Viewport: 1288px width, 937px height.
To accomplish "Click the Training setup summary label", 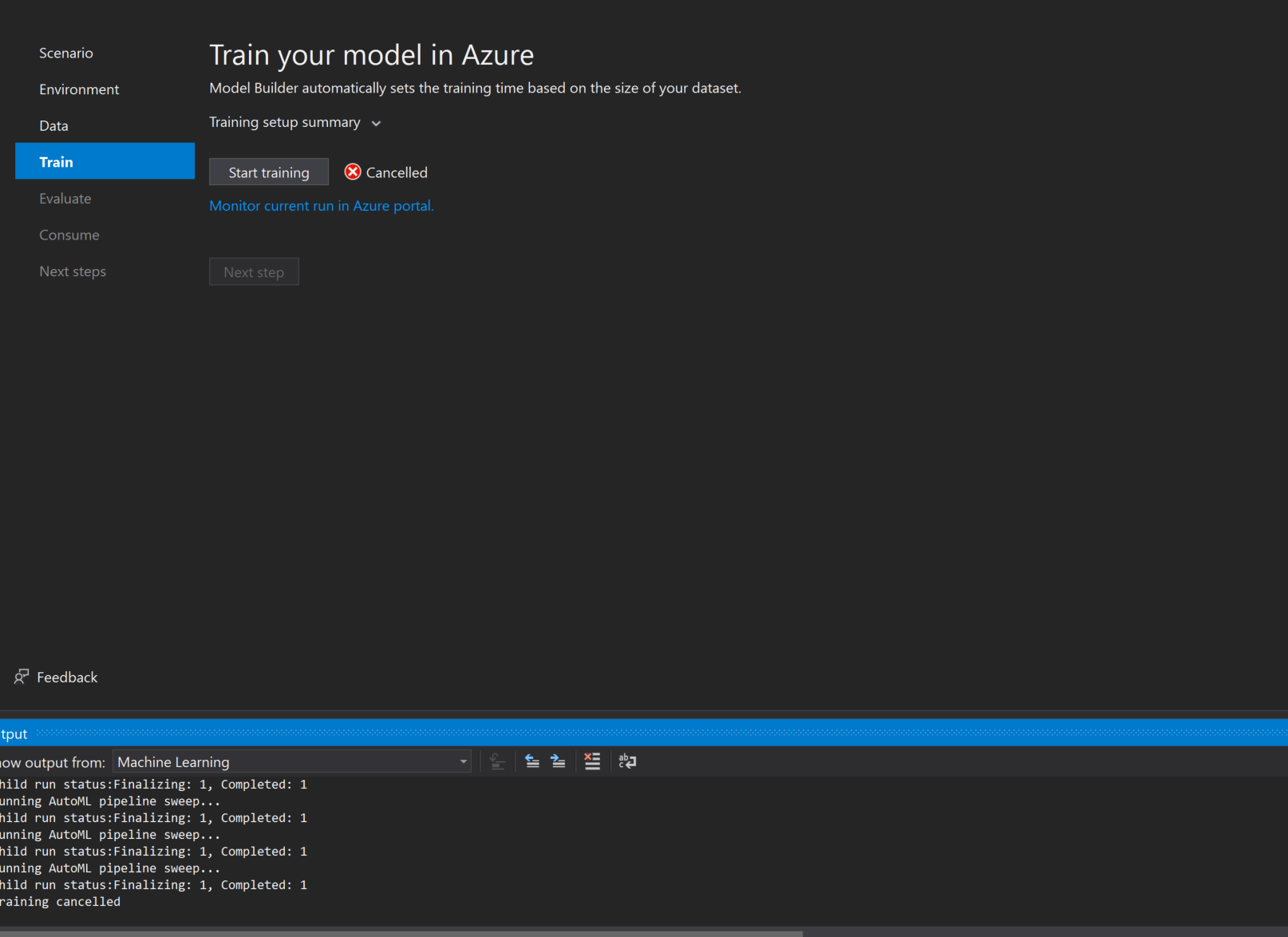I will [285, 122].
